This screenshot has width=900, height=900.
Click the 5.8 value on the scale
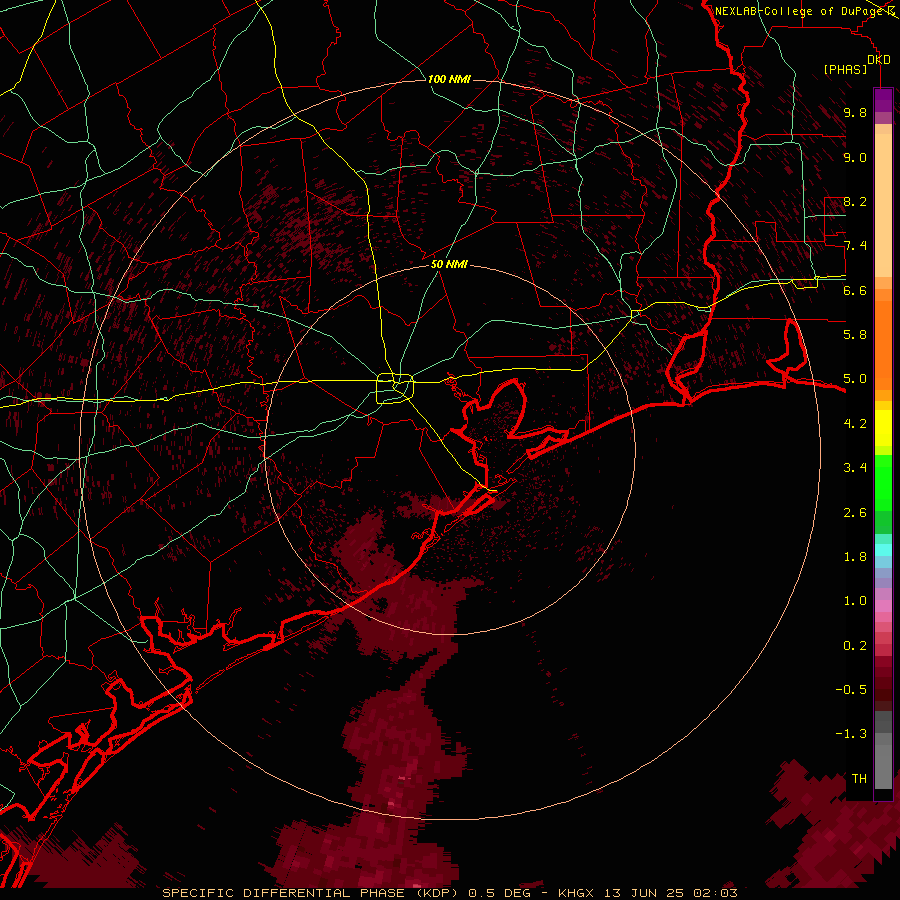855,335
